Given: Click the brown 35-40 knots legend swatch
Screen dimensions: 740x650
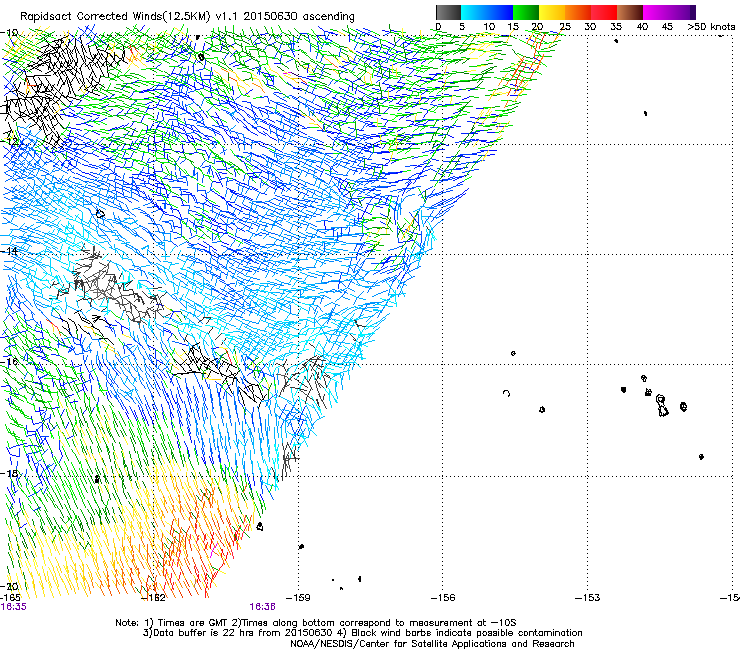Looking at the screenshot, I should tap(630, 12).
